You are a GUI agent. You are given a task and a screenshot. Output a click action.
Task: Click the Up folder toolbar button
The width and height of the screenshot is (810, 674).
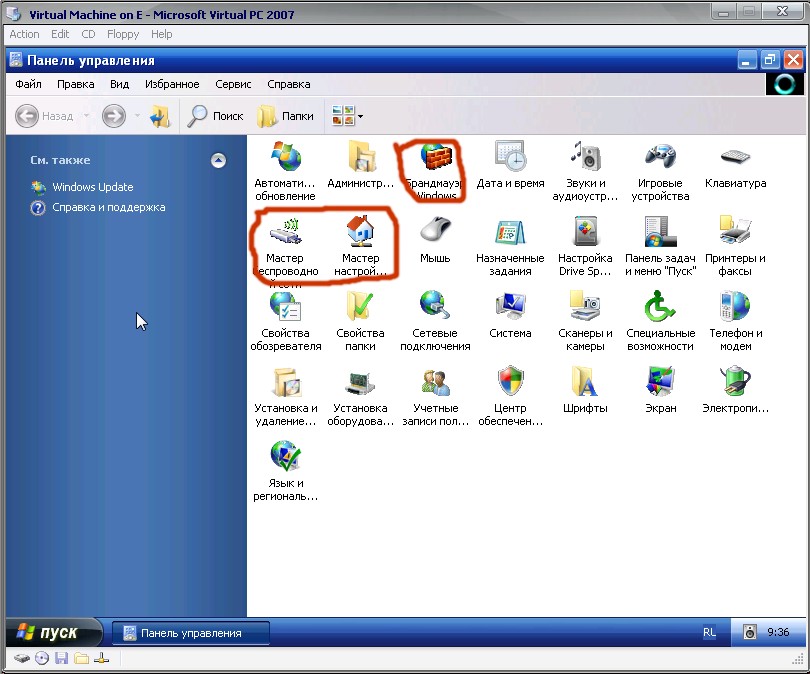[x=160, y=116]
